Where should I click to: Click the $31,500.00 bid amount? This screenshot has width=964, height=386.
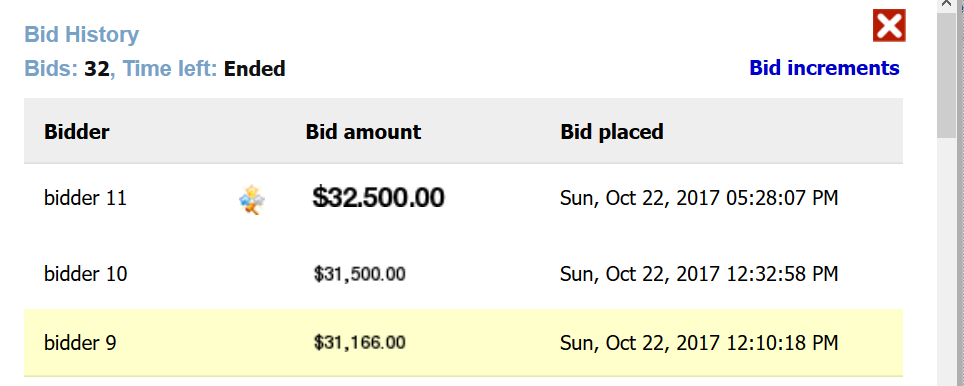[x=360, y=274]
